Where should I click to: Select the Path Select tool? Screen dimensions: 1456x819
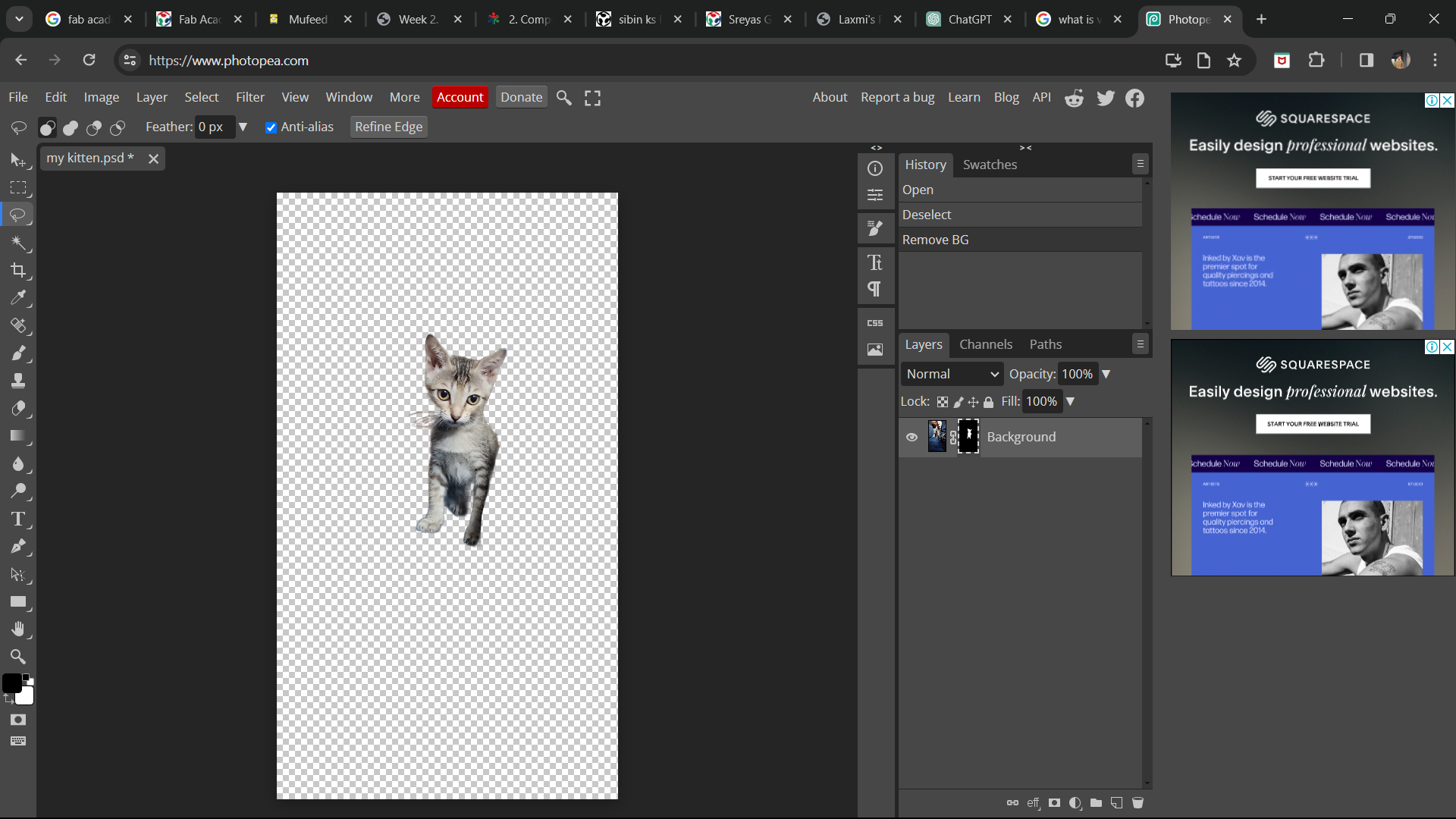click(x=18, y=574)
